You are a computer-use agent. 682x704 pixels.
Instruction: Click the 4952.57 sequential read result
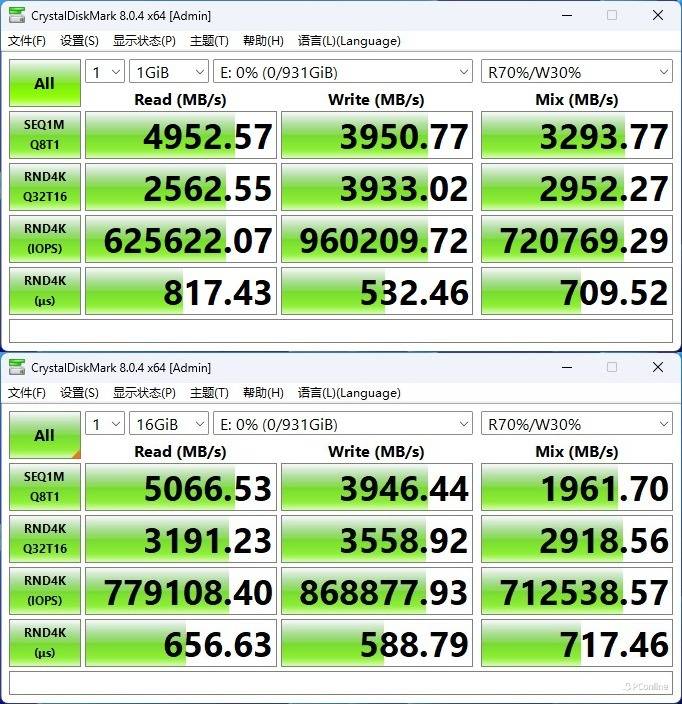click(x=181, y=135)
